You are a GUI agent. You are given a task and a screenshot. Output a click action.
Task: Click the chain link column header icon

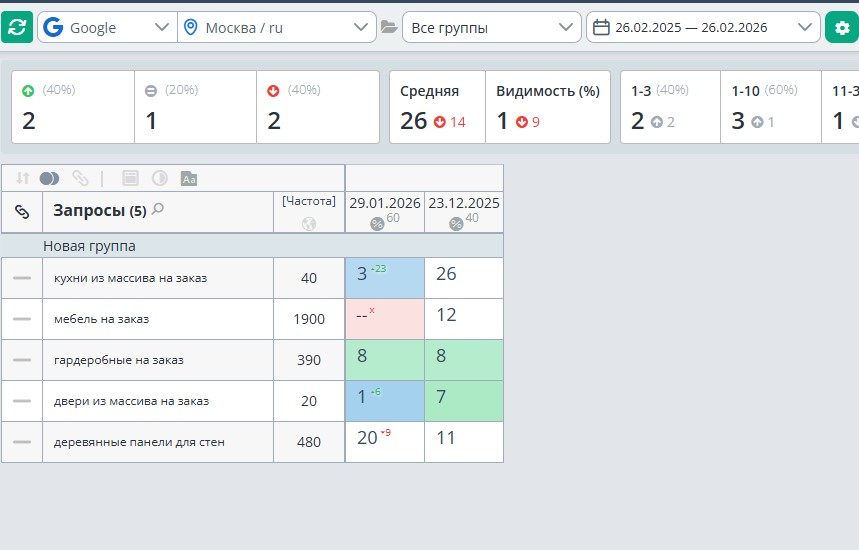click(x=22, y=212)
